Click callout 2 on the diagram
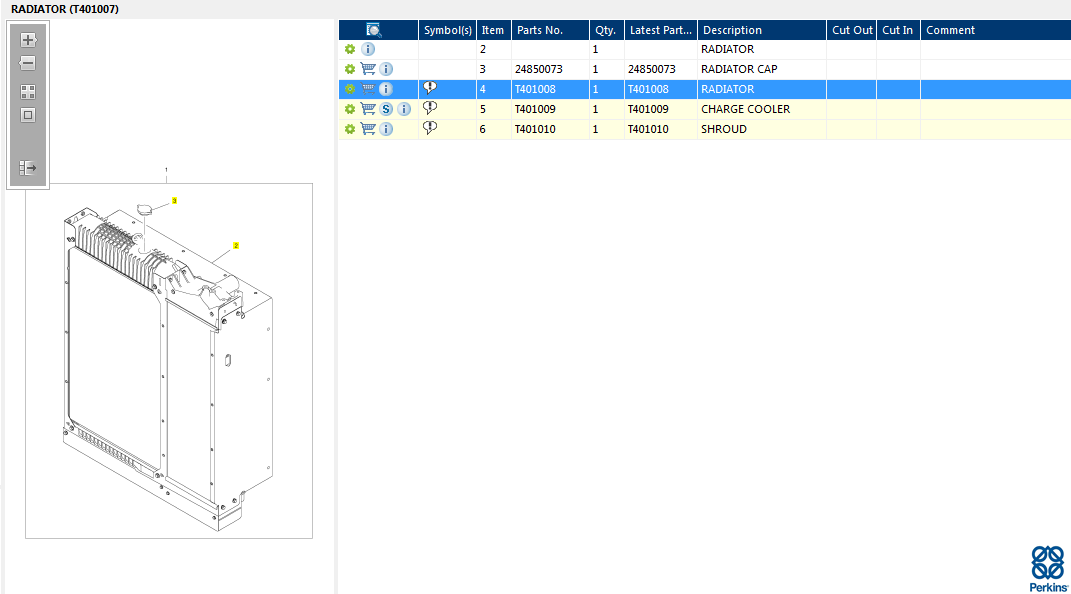Screen dimensions: 1071x594 coord(236,246)
